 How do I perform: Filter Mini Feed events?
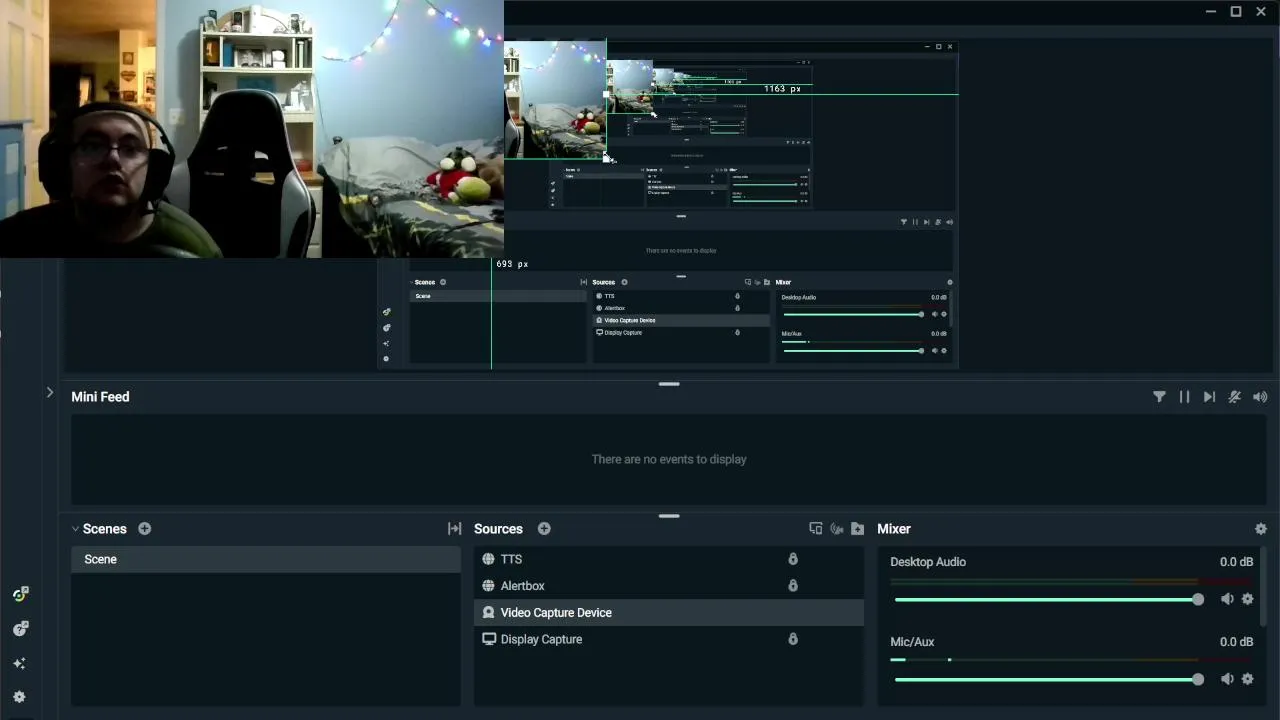[1159, 397]
